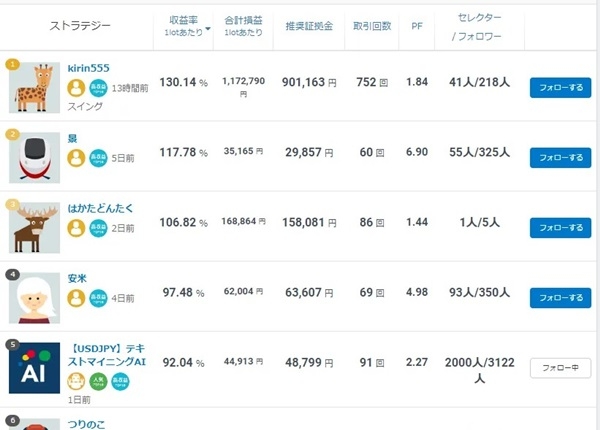
Task: Click 106.82 % return value
Action: click(x=184, y=222)
